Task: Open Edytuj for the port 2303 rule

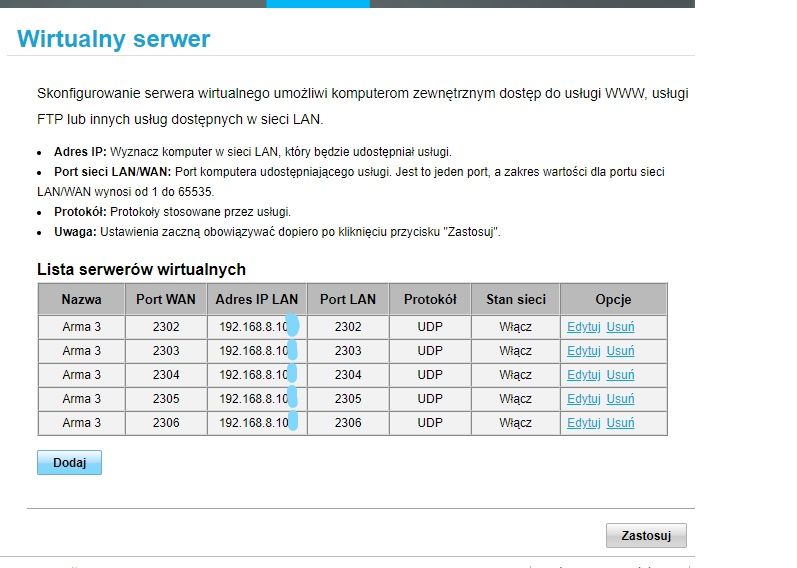Action: [583, 351]
